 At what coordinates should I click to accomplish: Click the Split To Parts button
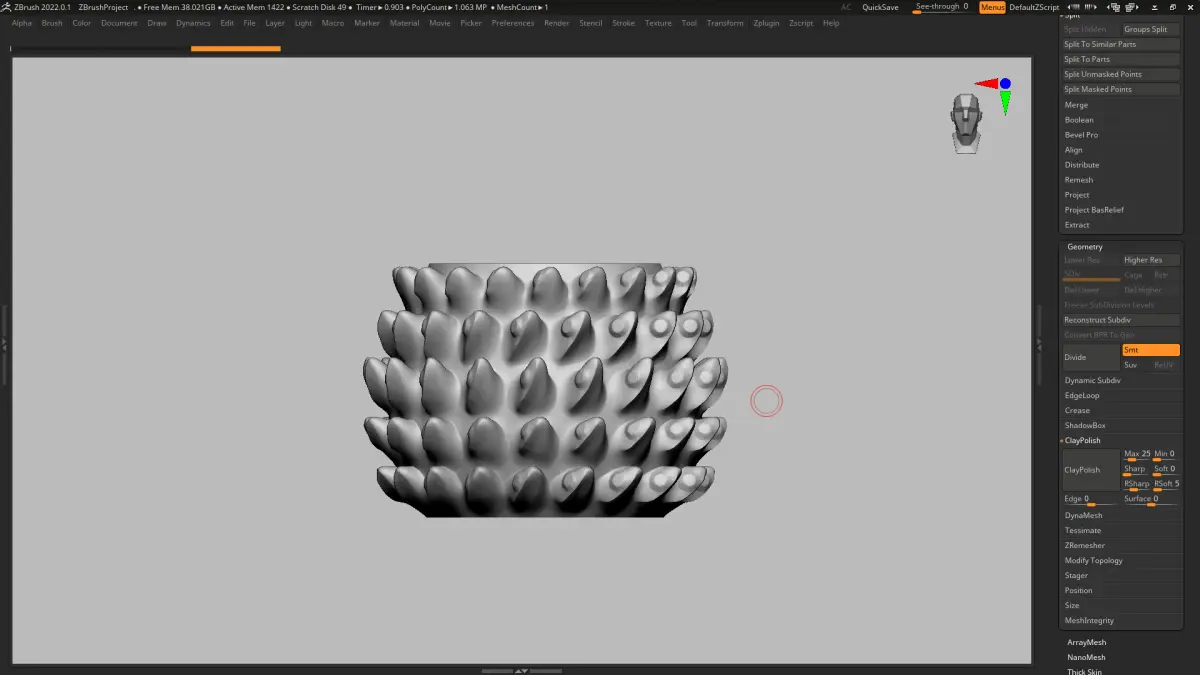(x=1121, y=59)
